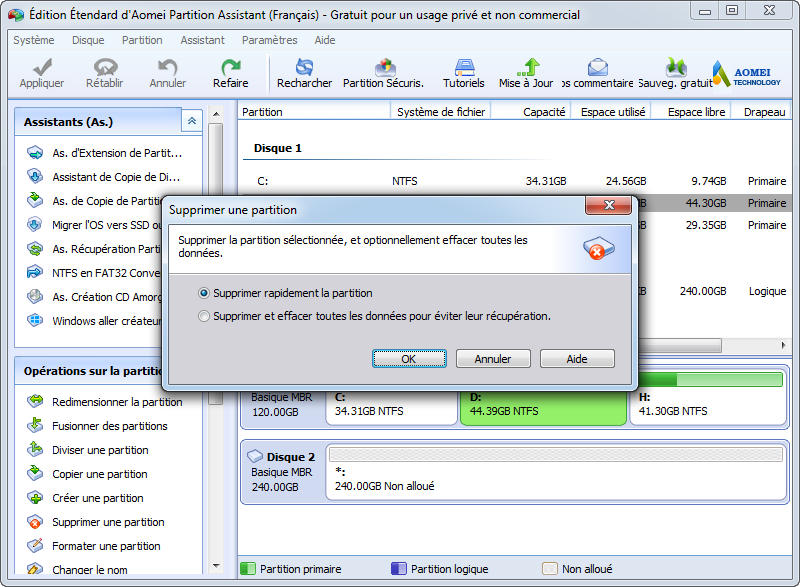Click the Partition column header

click(x=314, y=112)
